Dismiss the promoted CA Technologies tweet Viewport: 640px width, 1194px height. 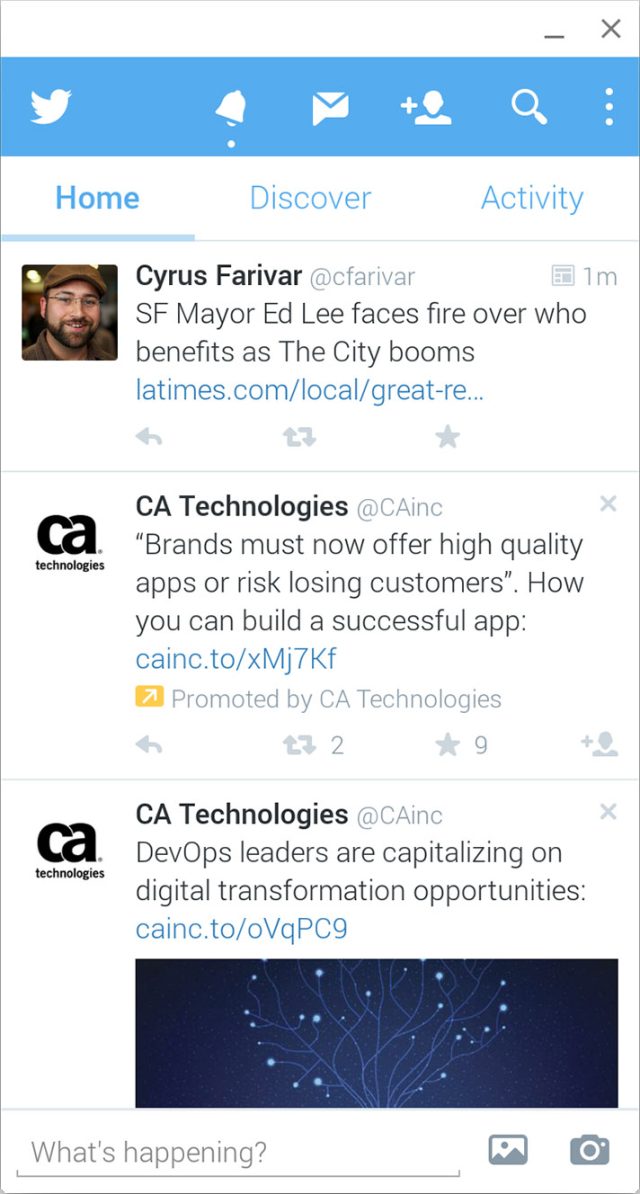click(x=608, y=504)
